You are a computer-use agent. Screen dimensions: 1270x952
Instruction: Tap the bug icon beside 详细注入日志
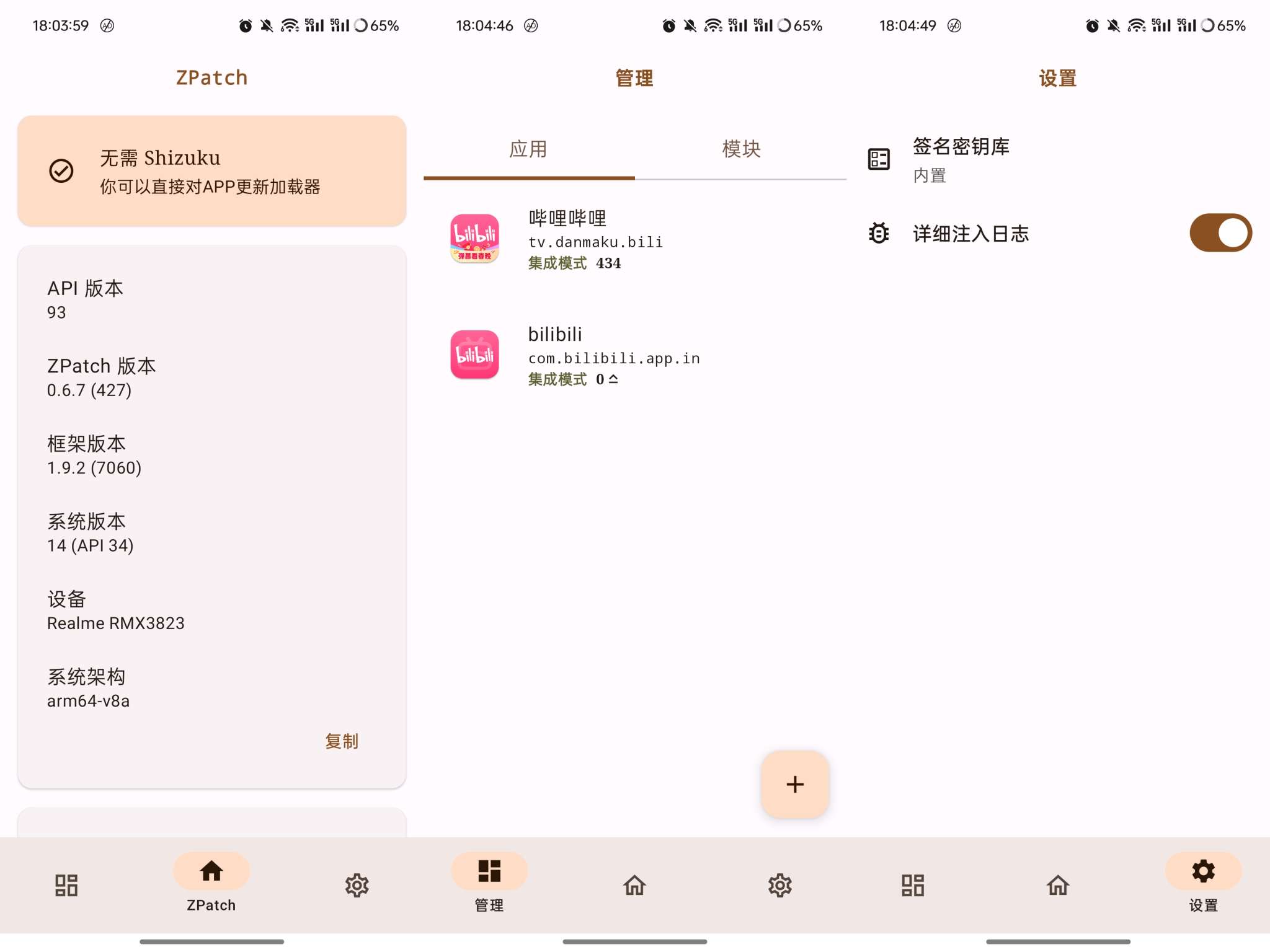click(879, 233)
